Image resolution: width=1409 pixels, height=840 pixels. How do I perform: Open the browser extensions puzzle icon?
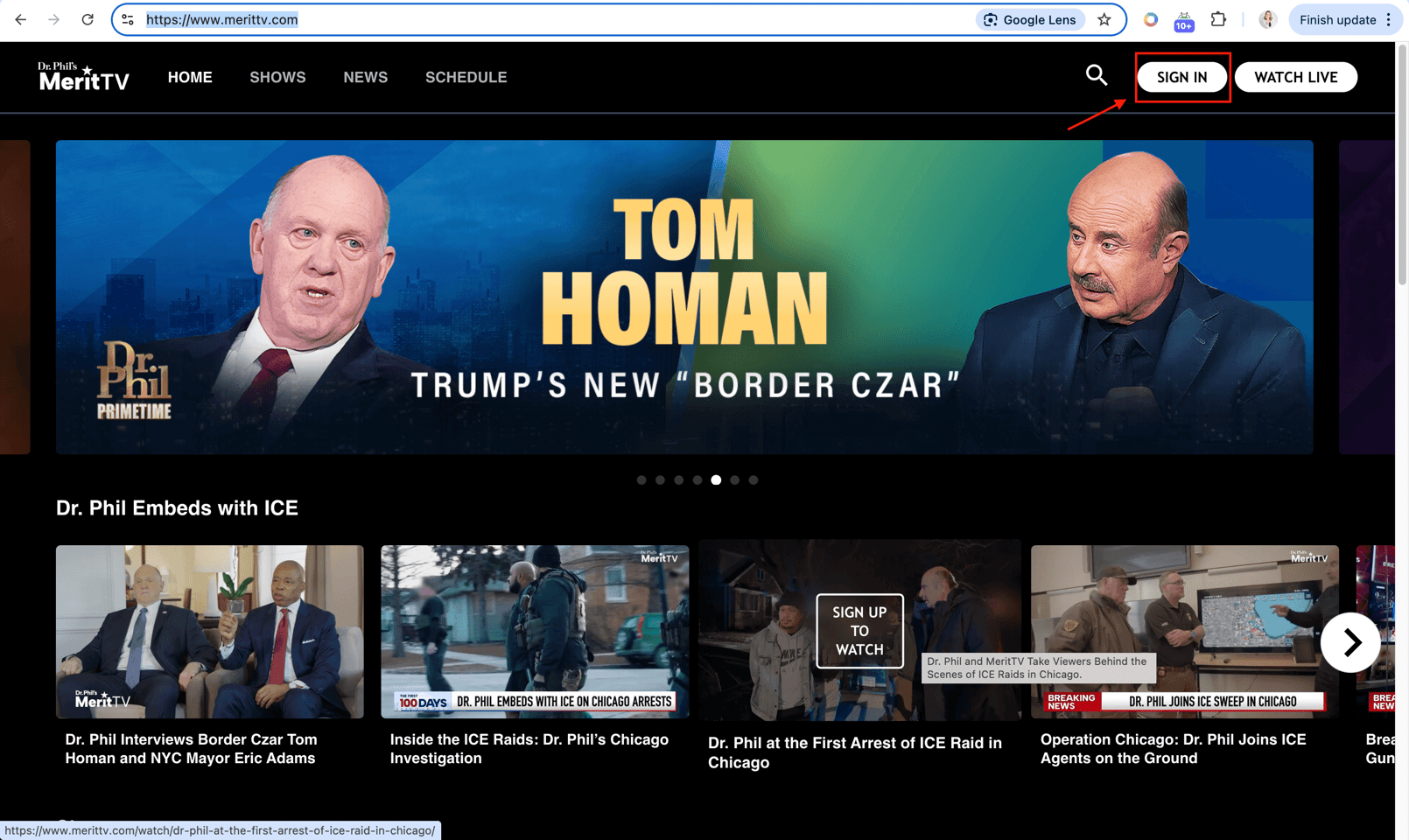pos(1219,19)
